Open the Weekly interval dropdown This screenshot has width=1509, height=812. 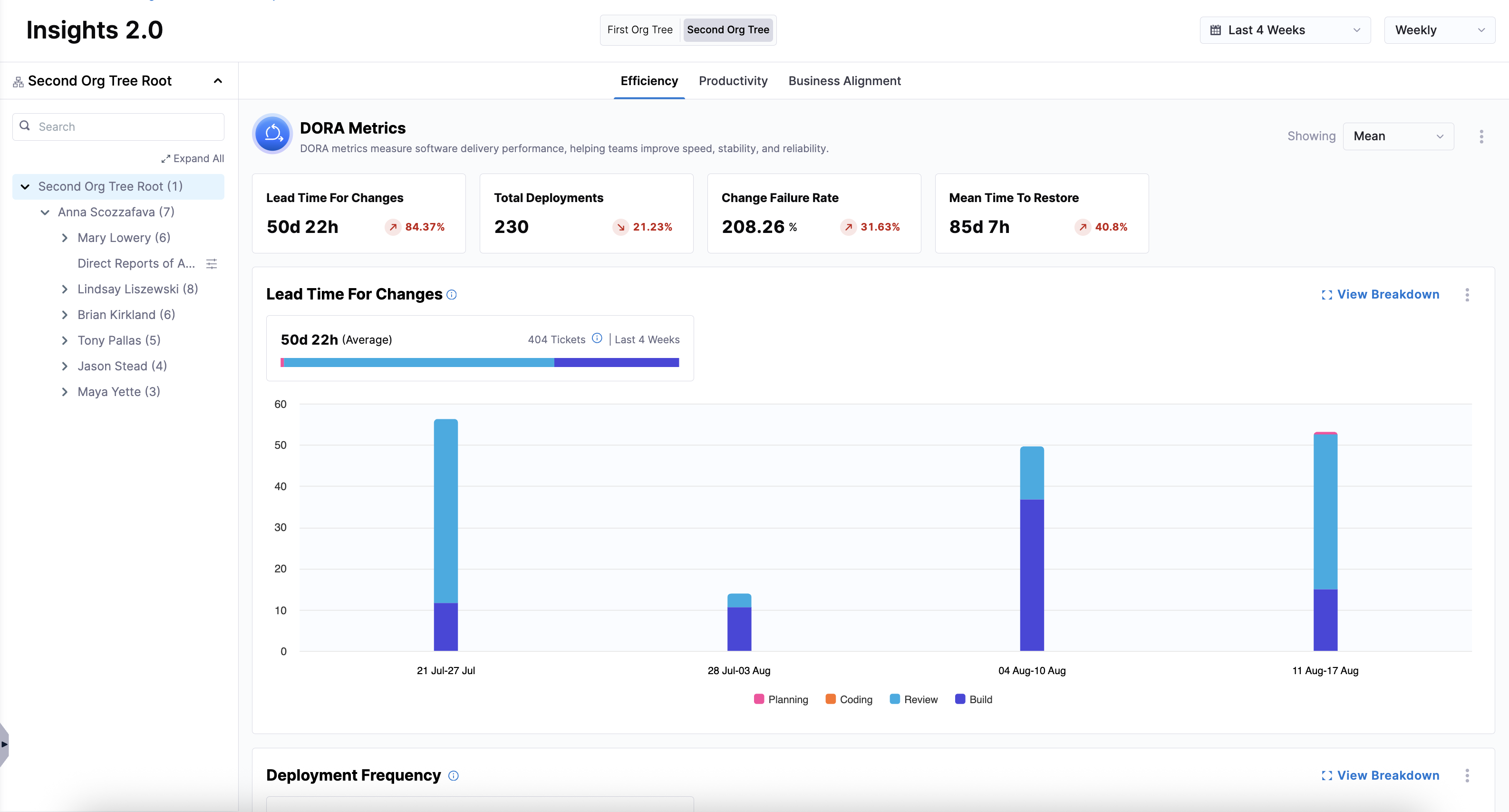tap(1439, 30)
